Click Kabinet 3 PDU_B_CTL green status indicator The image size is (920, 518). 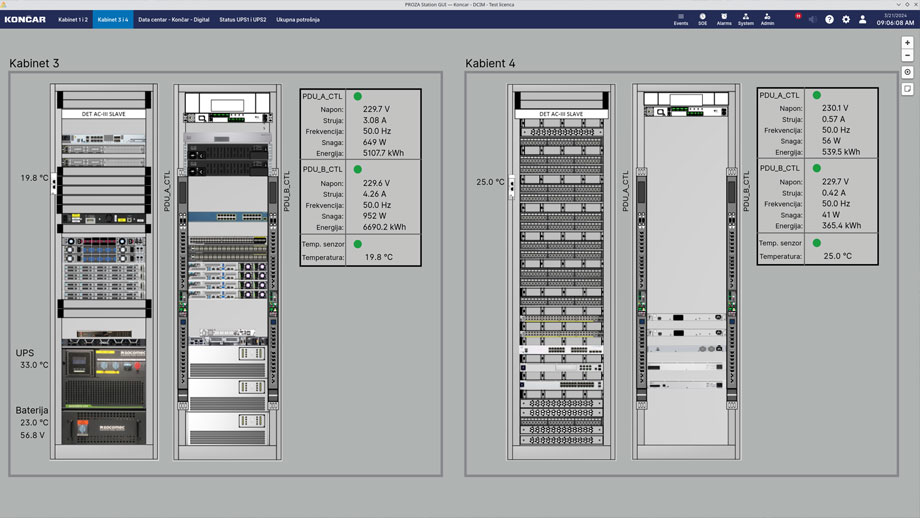[x=357, y=170]
